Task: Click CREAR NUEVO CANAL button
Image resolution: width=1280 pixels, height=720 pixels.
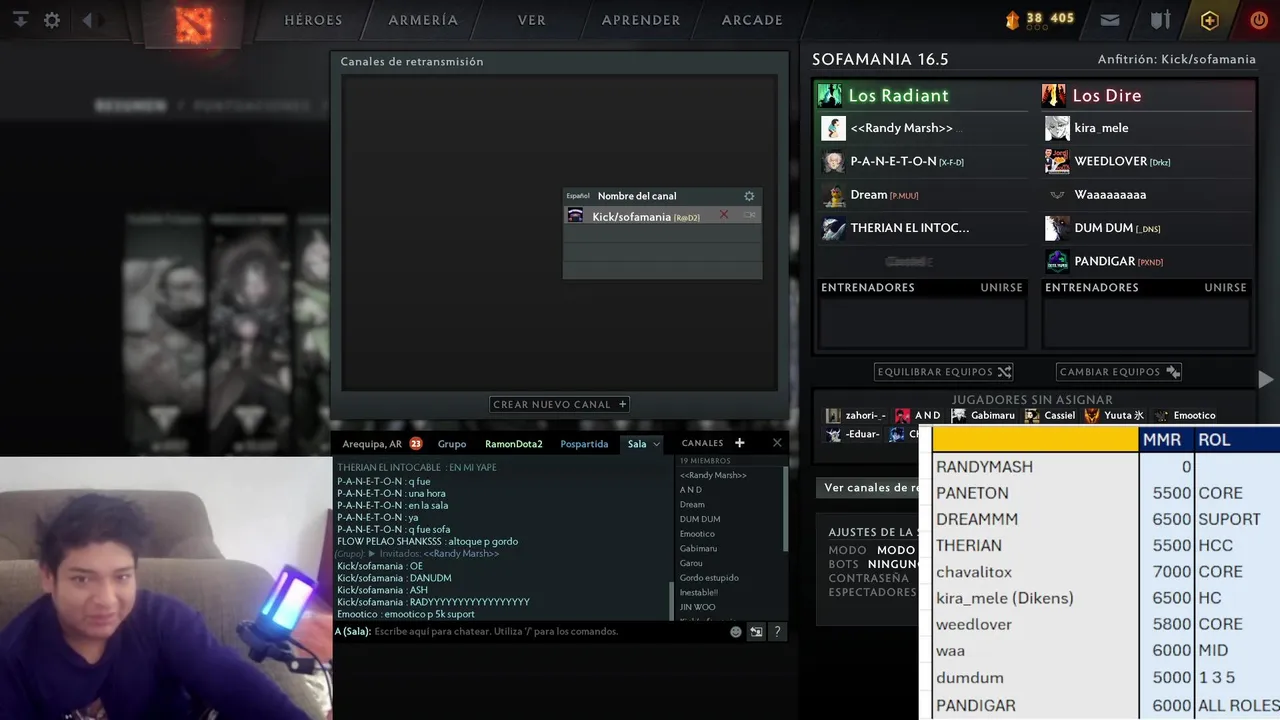Action: pyautogui.click(x=560, y=405)
